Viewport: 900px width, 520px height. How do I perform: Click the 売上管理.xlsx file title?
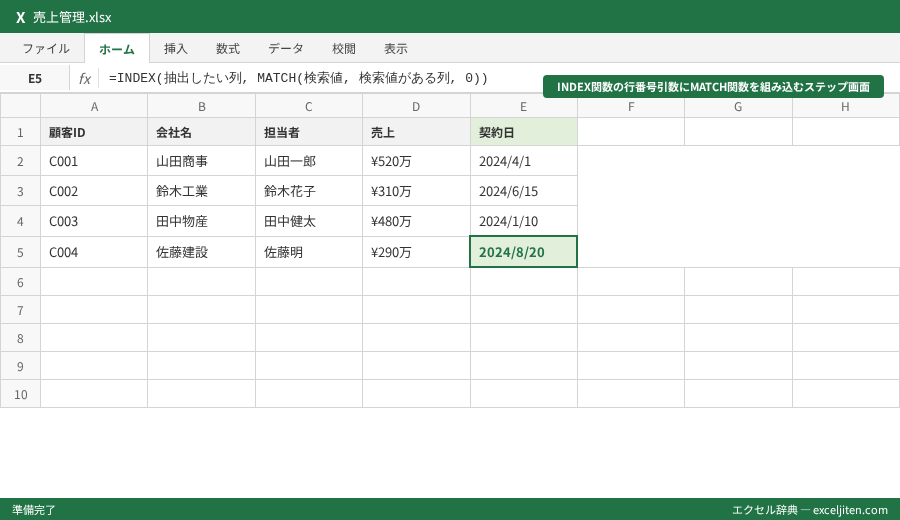[x=72, y=17]
